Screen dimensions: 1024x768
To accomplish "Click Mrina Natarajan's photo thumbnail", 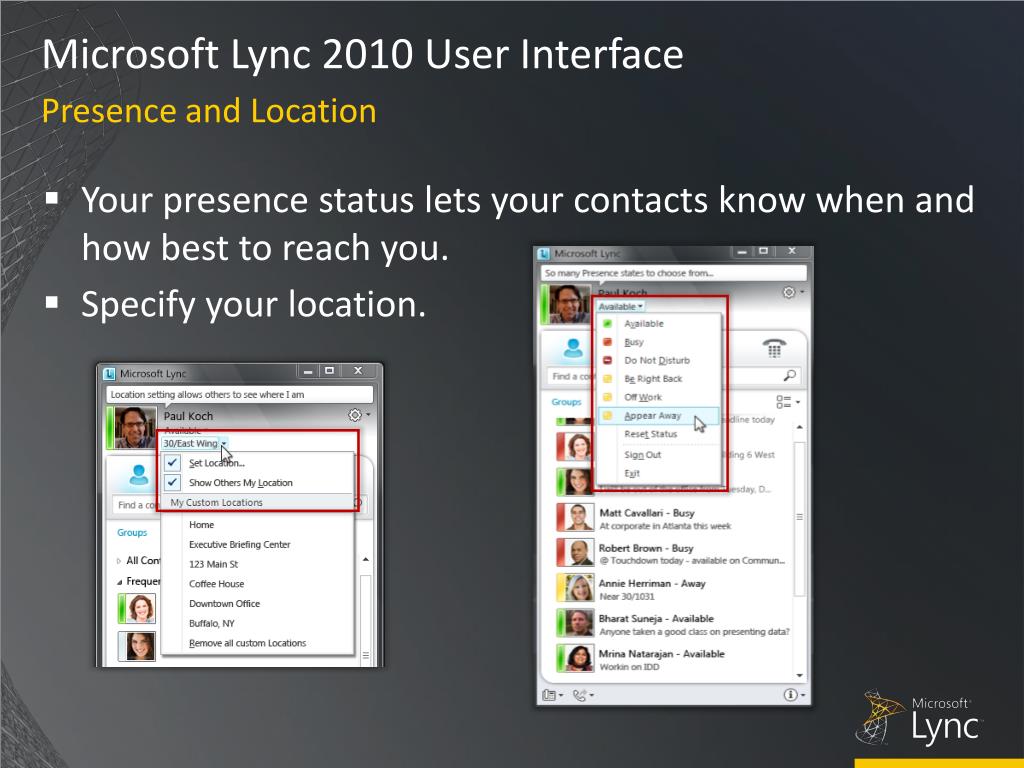I will [x=579, y=659].
